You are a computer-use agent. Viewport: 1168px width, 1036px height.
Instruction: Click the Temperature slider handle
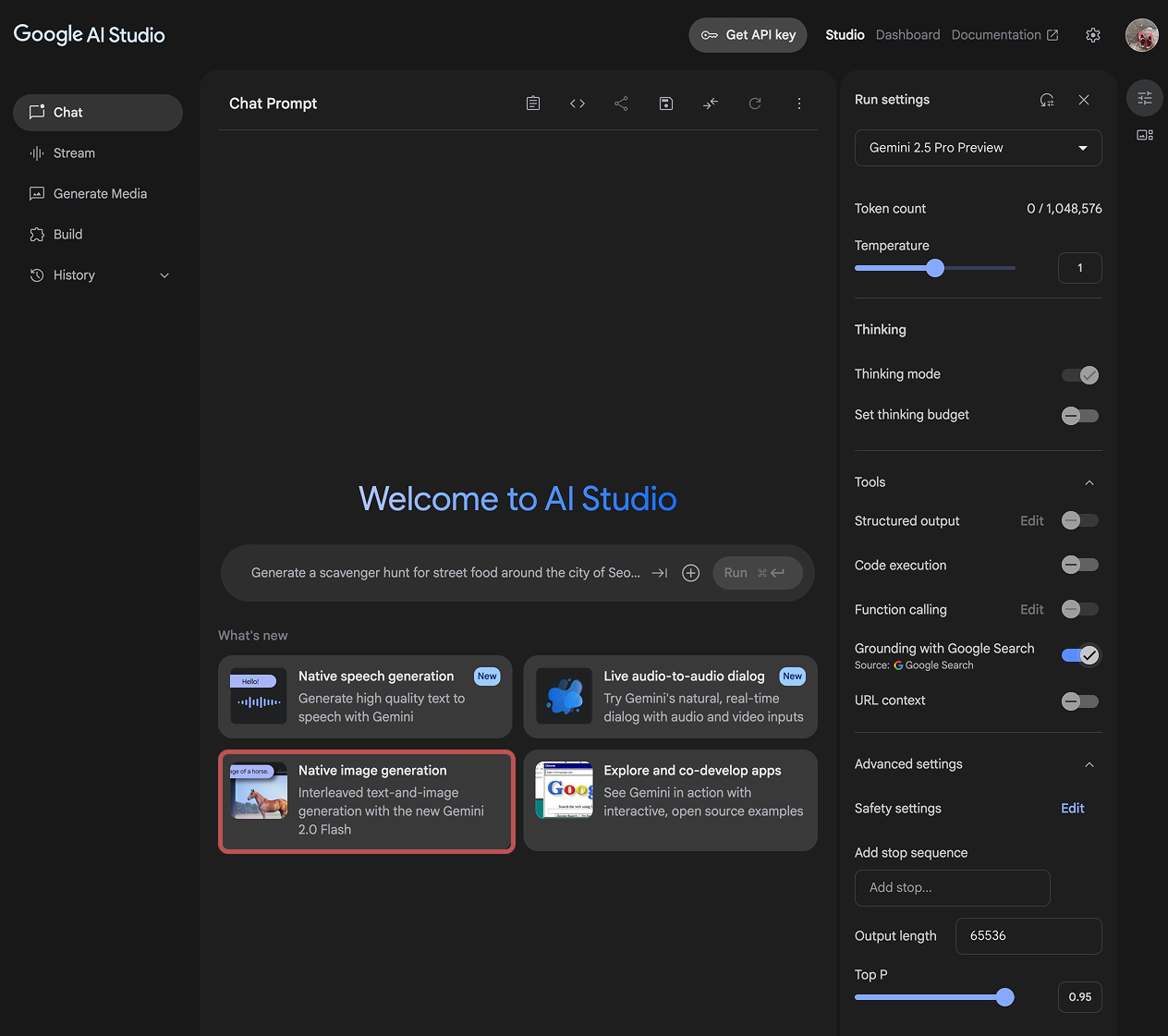(935, 268)
